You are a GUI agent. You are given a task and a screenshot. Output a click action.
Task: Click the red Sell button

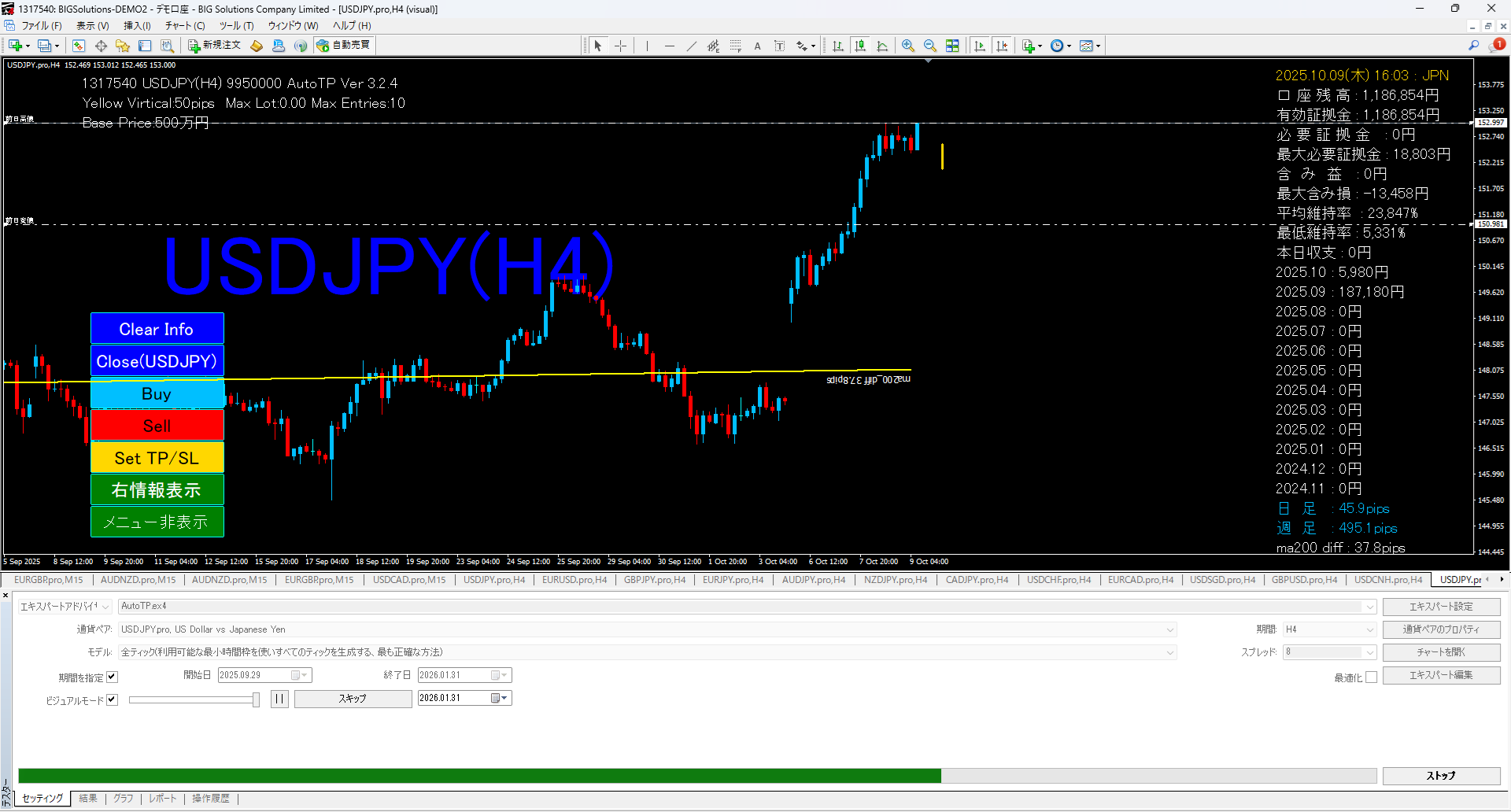[157, 426]
